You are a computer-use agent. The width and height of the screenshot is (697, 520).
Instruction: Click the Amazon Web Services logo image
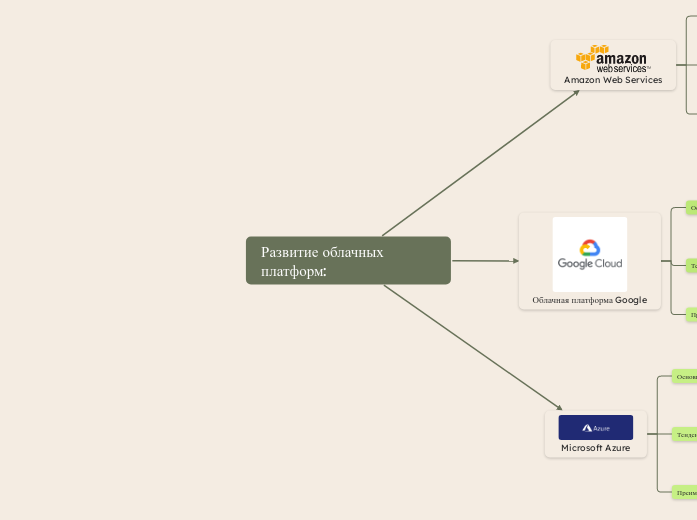pos(613,59)
